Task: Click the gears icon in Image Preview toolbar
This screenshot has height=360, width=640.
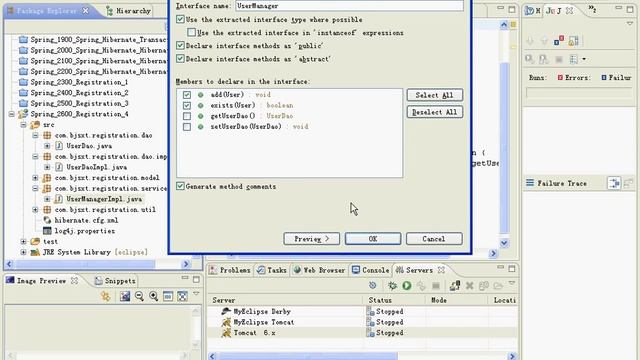Action: click(106, 296)
